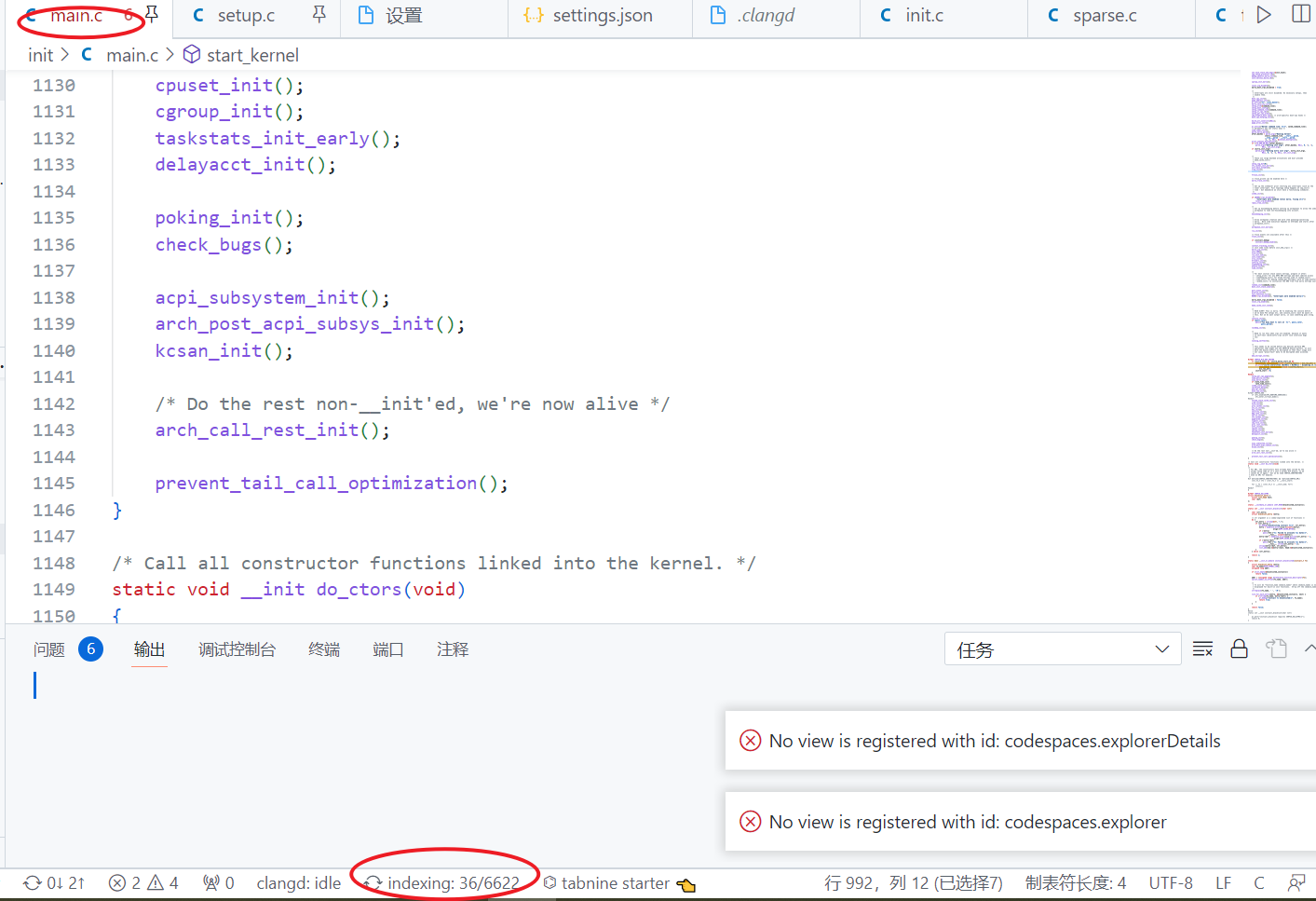Switch to the 调试控制台 debug console

237,649
